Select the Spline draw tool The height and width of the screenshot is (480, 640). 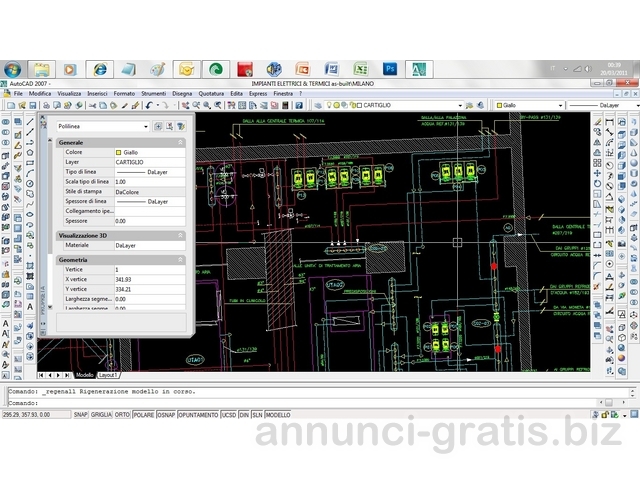[30, 204]
